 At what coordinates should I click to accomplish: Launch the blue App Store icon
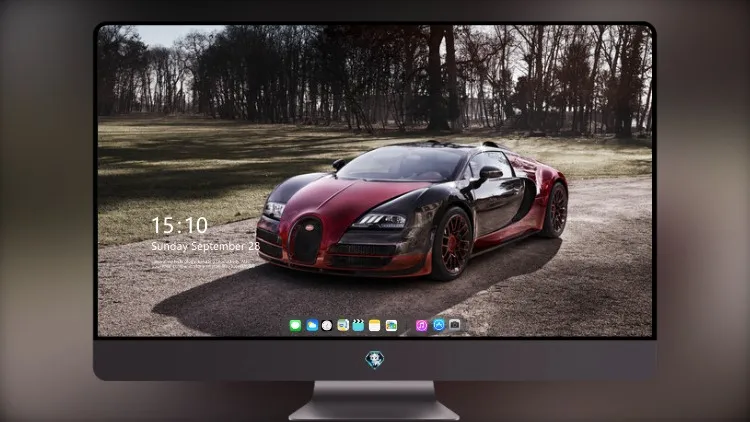tap(439, 325)
